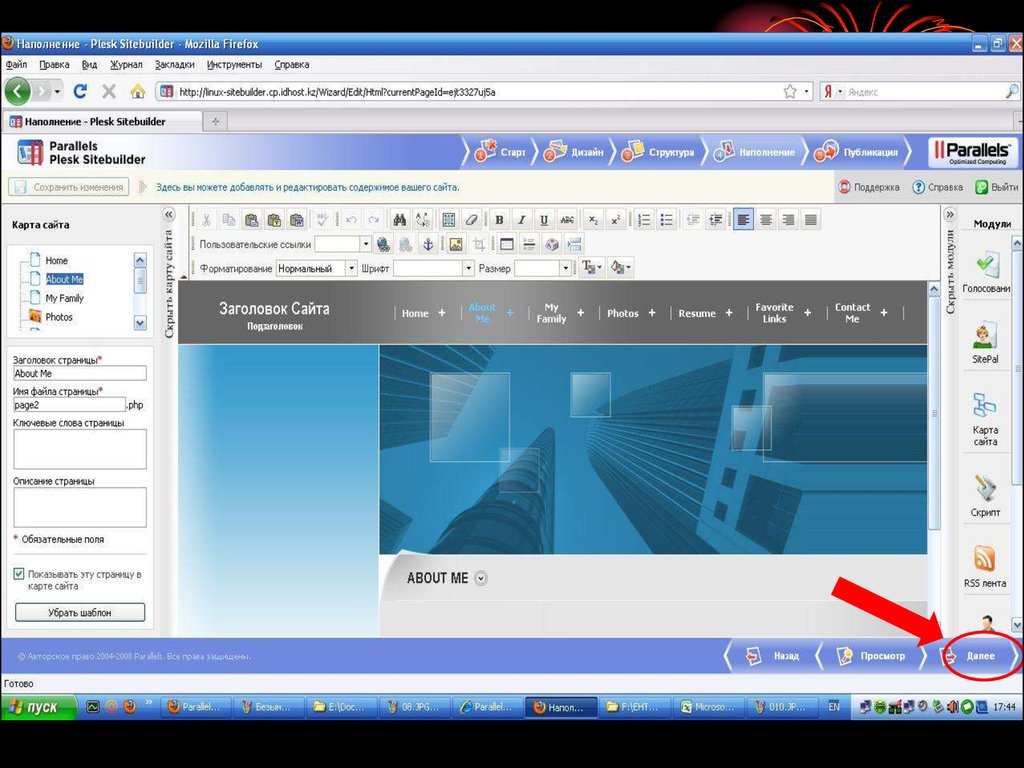Screen dimensions: 1024x768
Task: Open the Закладки menu
Action: click(x=175, y=65)
